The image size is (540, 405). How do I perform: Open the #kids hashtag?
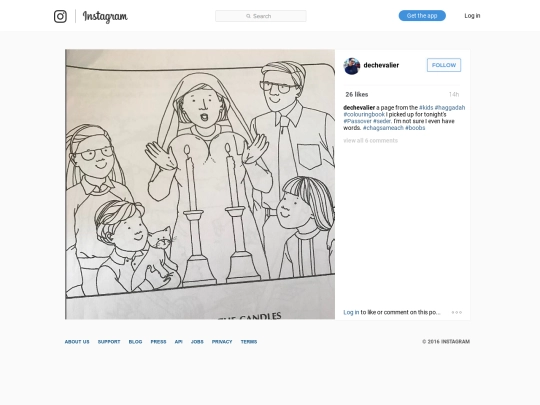pyautogui.click(x=426, y=107)
